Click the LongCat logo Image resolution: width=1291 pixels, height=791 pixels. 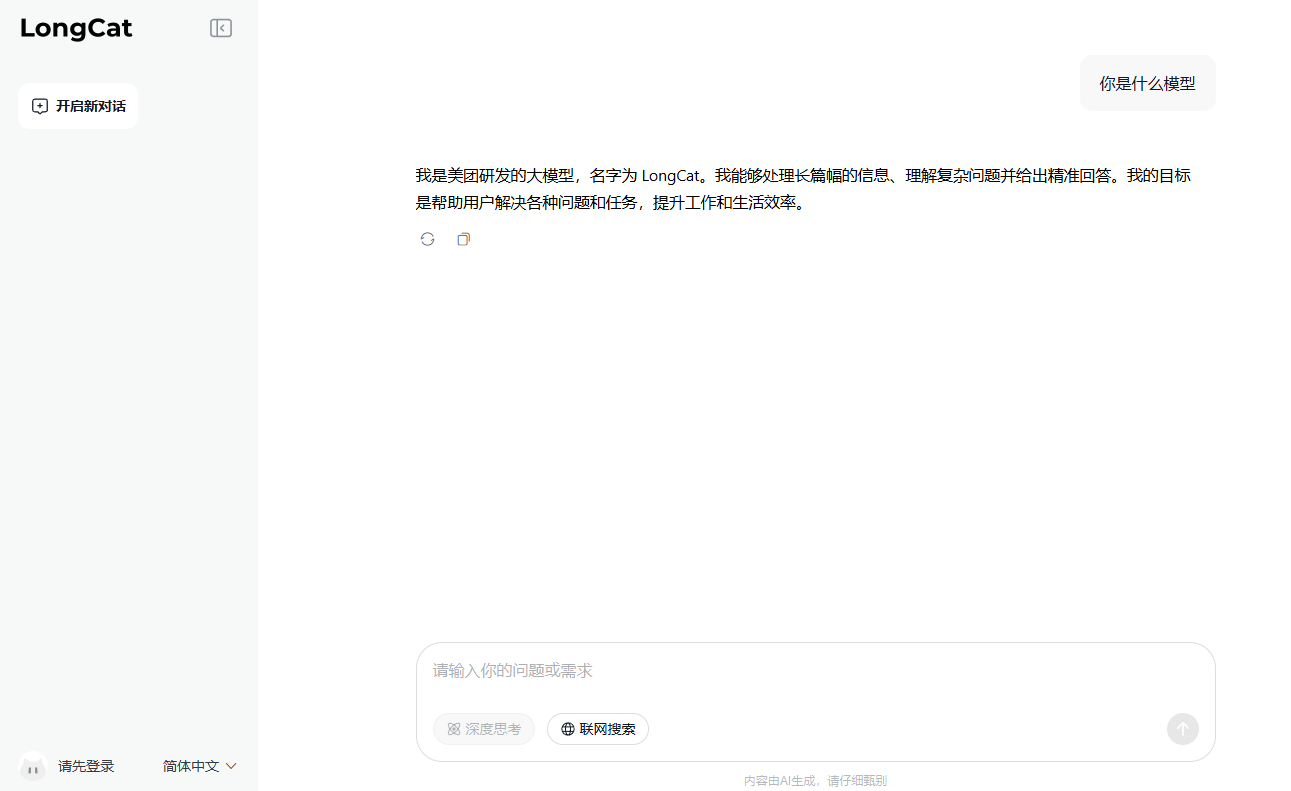click(75, 29)
